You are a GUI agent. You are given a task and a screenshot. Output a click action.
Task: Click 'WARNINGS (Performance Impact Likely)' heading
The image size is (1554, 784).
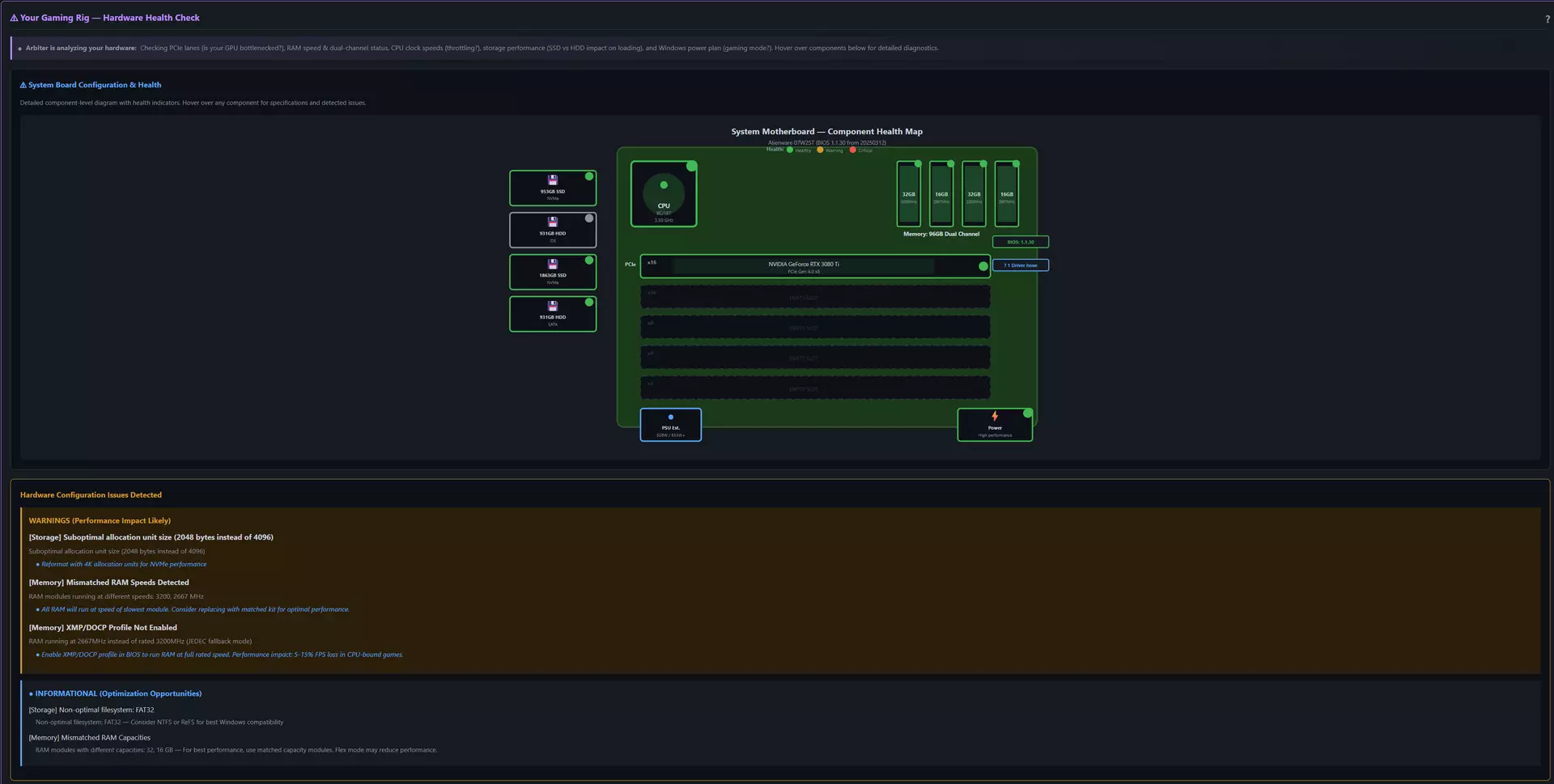(x=100, y=521)
